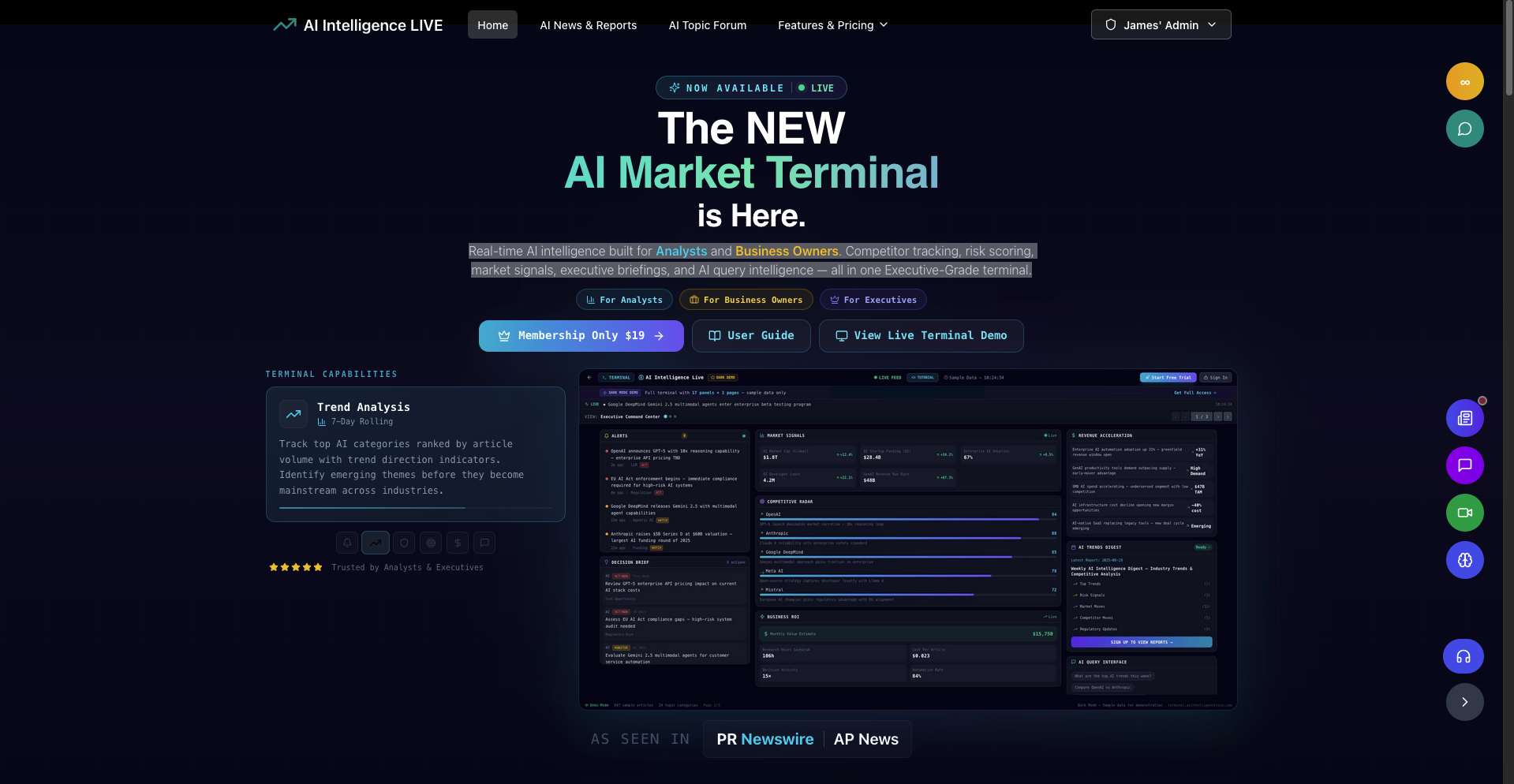Open the headphones audio support icon
The width and height of the screenshot is (1514, 784).
pos(1464,656)
